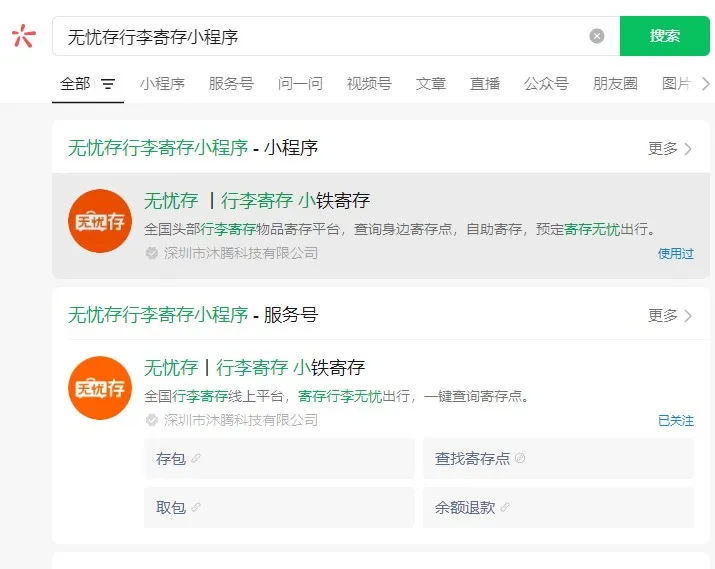Open the filter icon beside 全部 tab

click(108, 84)
